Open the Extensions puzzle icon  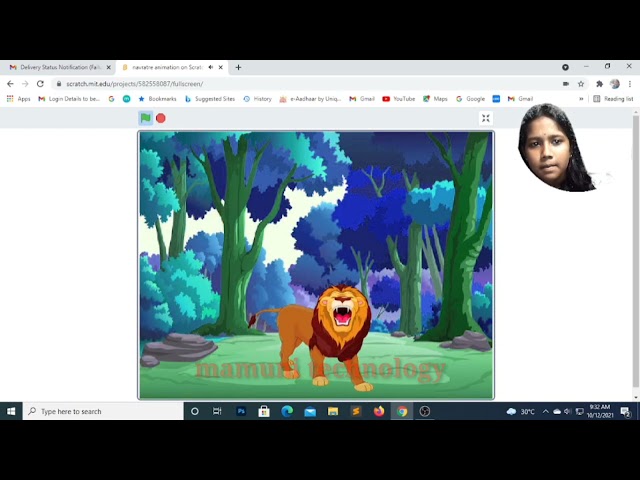[x=599, y=84]
